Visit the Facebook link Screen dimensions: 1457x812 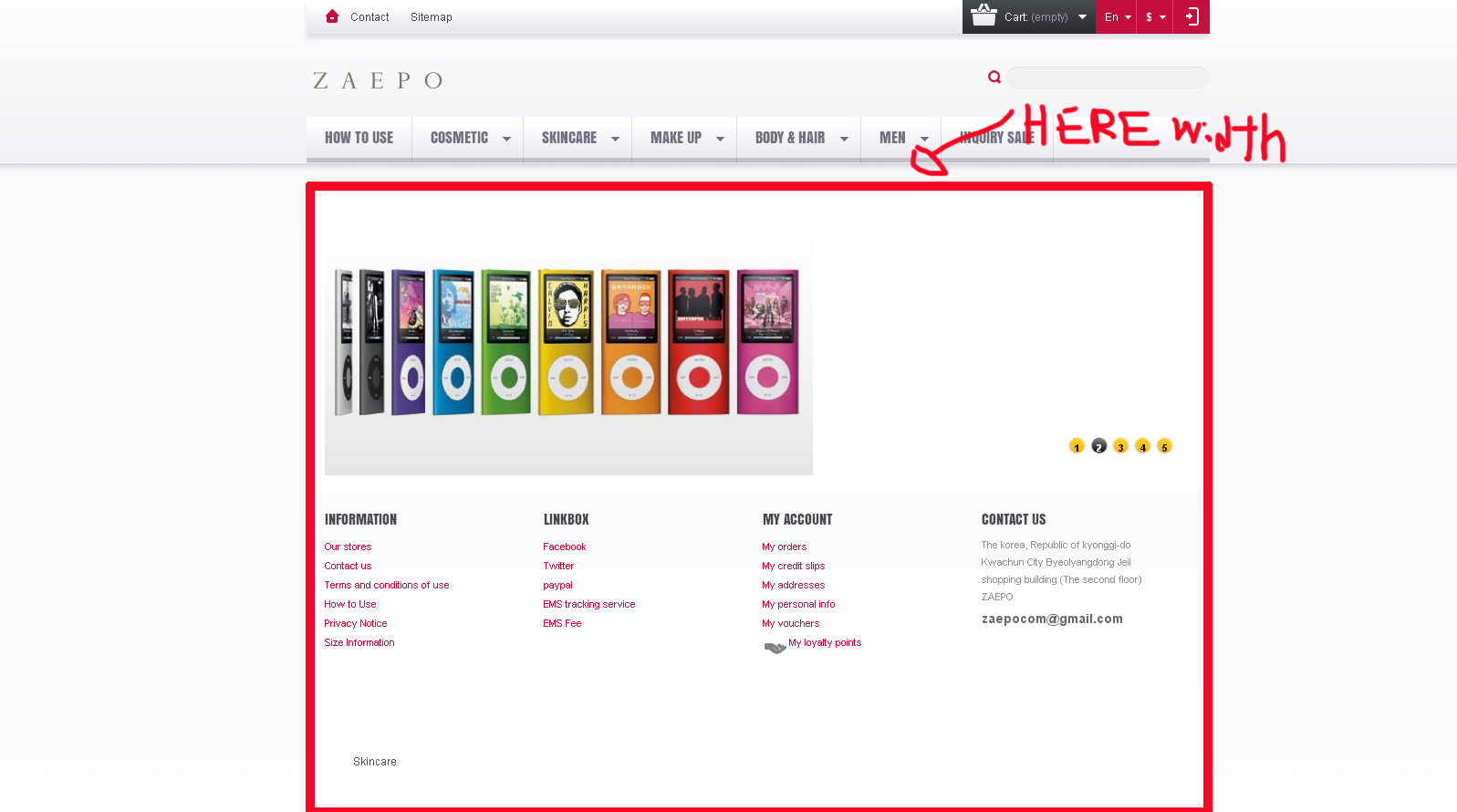(565, 547)
